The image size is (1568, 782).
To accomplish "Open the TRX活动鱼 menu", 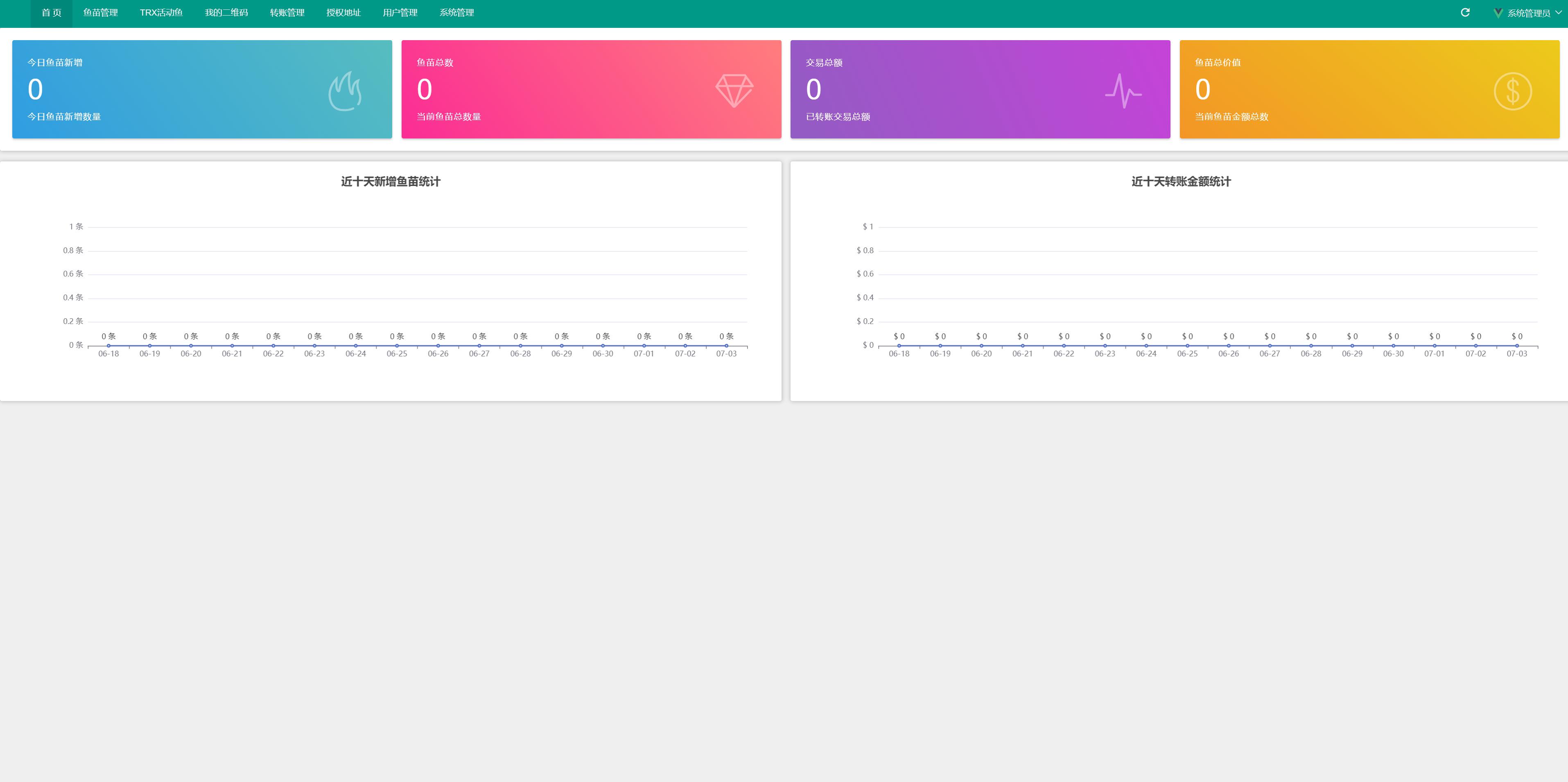I will tap(161, 13).
